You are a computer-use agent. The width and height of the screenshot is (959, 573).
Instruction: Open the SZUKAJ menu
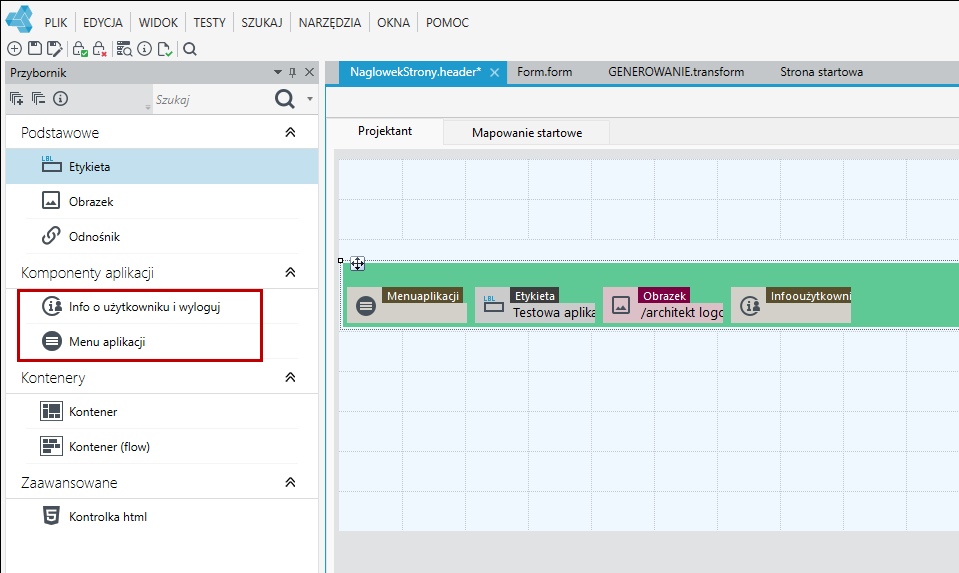tap(262, 23)
